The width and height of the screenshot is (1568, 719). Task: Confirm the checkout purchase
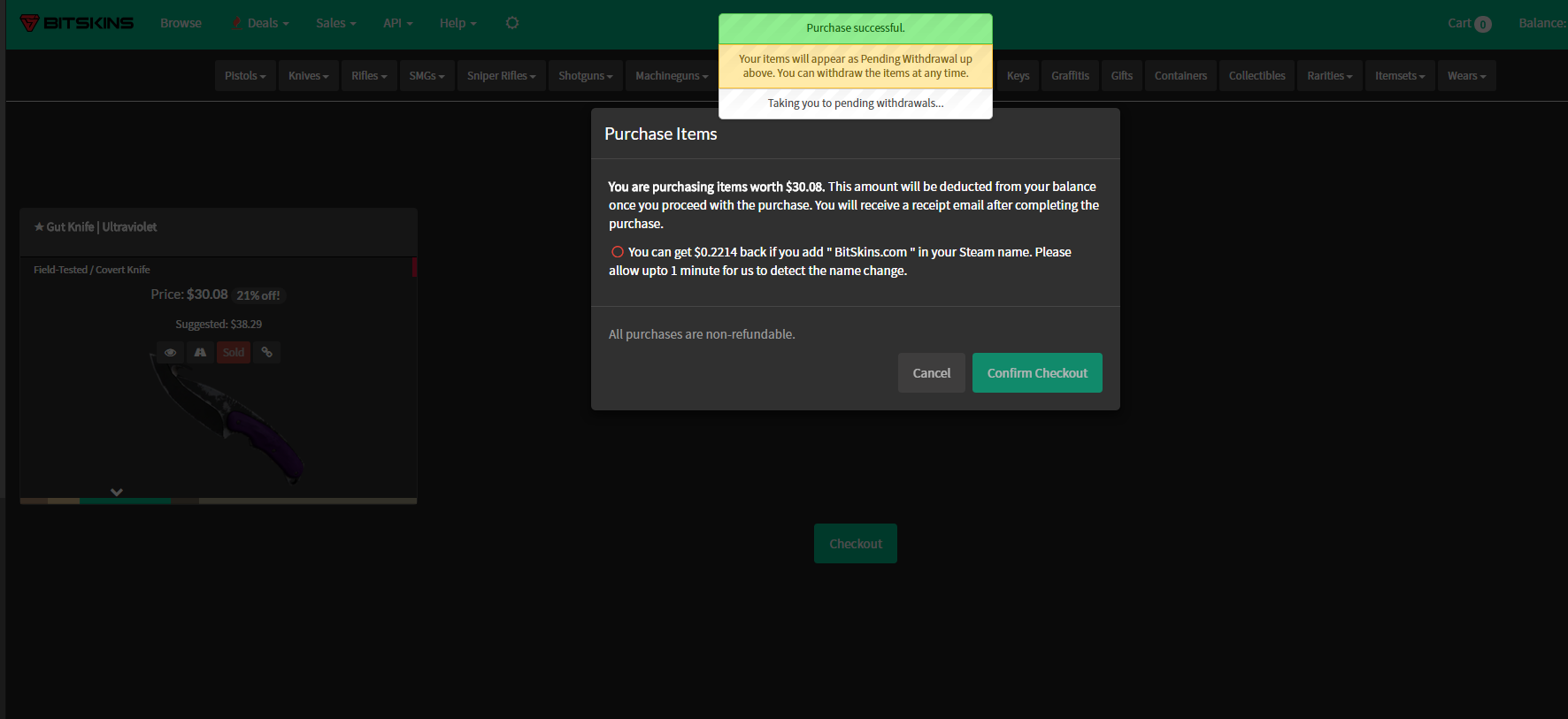1037,373
